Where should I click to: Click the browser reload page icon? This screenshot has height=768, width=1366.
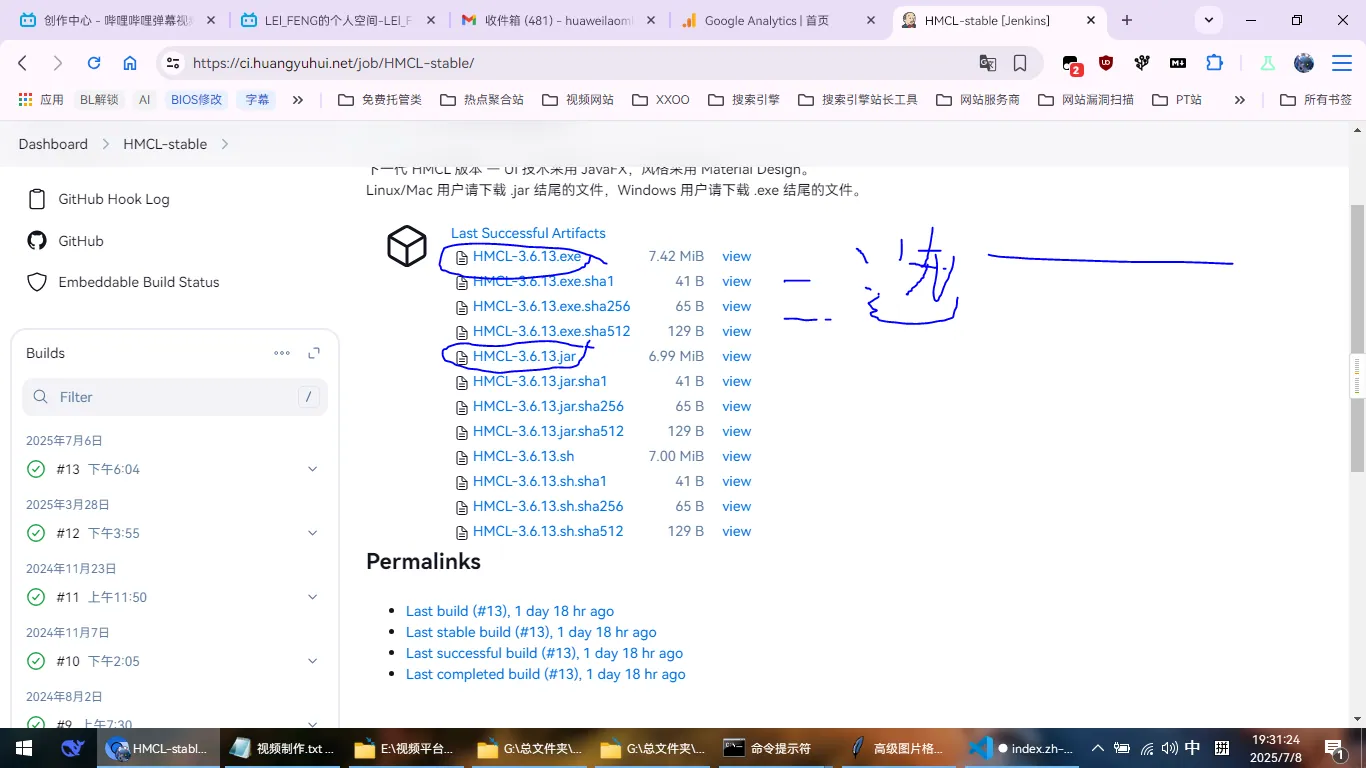94,63
